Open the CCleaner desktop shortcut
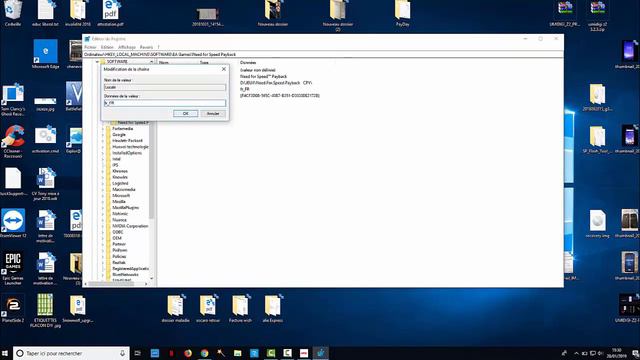This screenshot has height=360, width=640. pyautogui.click(x=13, y=141)
